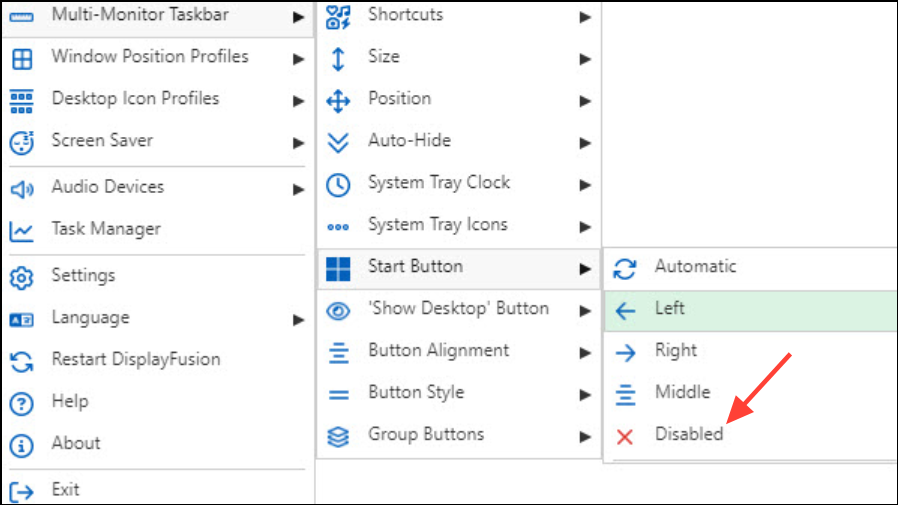
Task: Open Window Position Profiles submenu
Action: [150, 57]
